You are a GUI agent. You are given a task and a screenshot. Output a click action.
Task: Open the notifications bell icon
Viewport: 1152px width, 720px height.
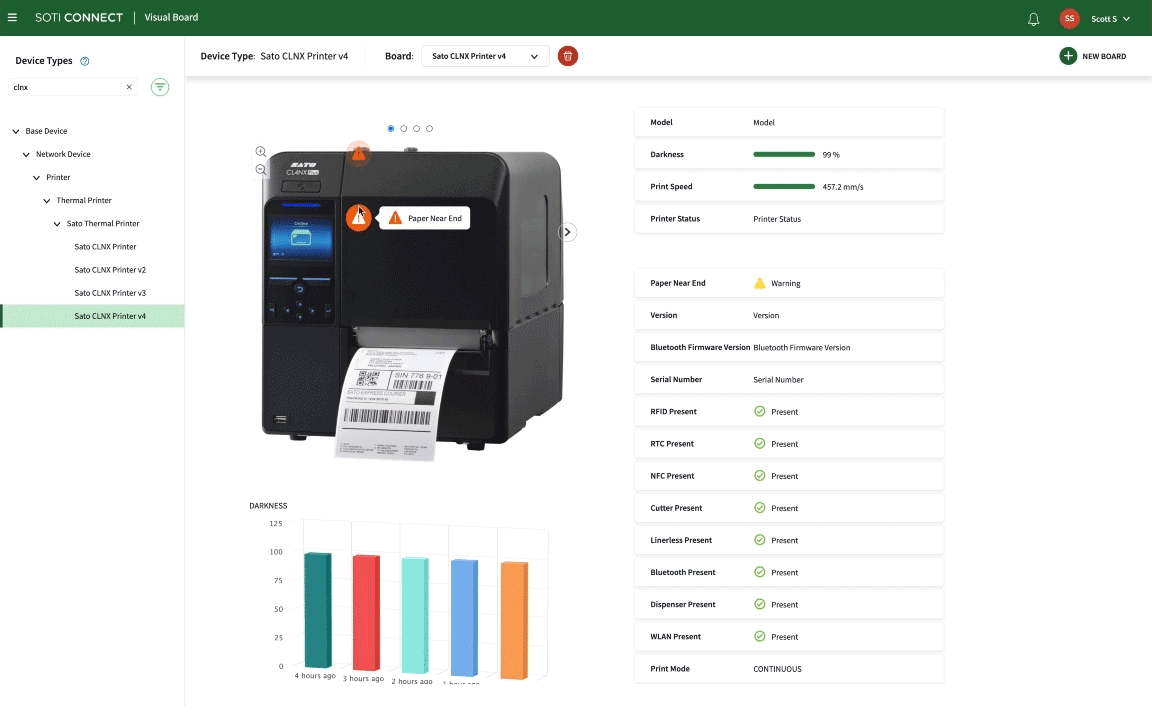pyautogui.click(x=1033, y=18)
